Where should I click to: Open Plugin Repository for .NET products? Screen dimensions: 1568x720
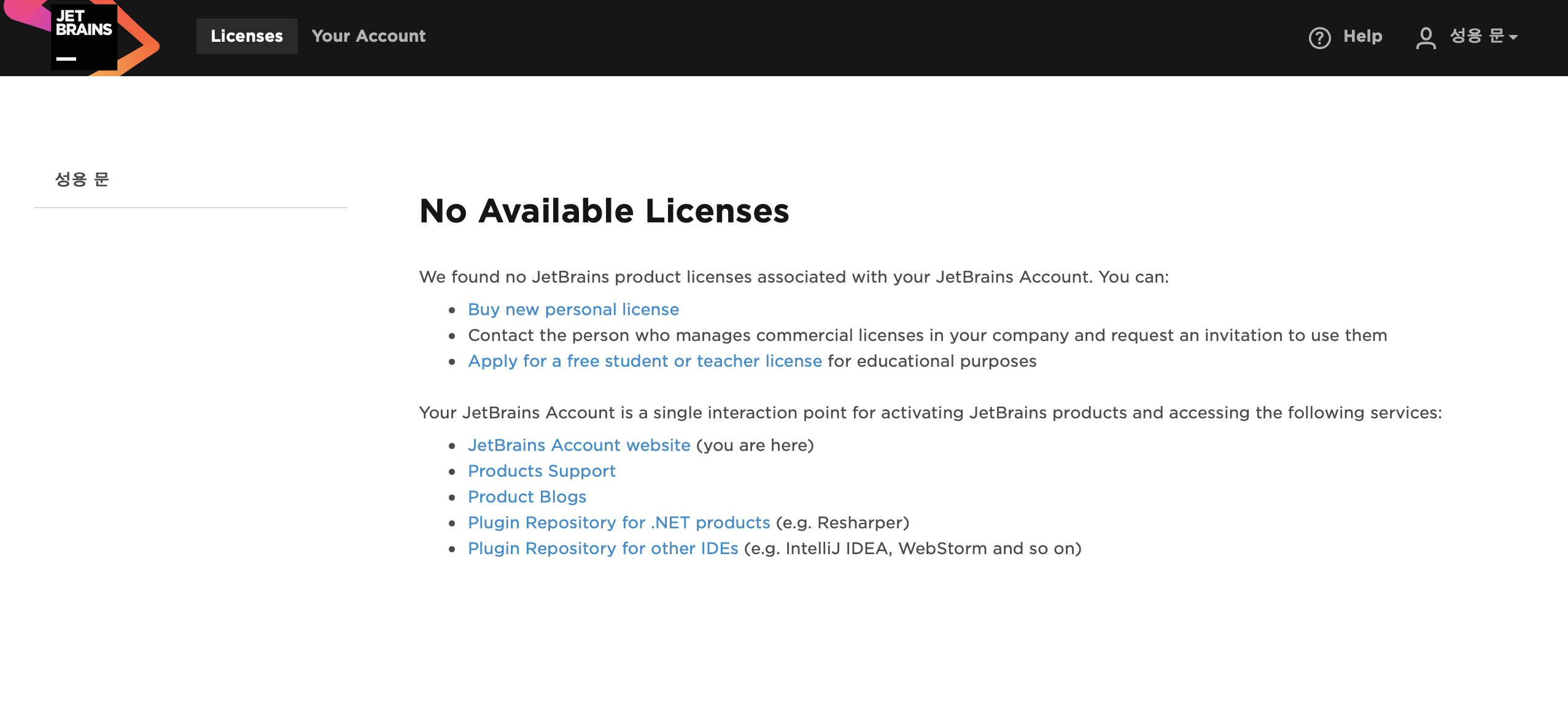[619, 523]
